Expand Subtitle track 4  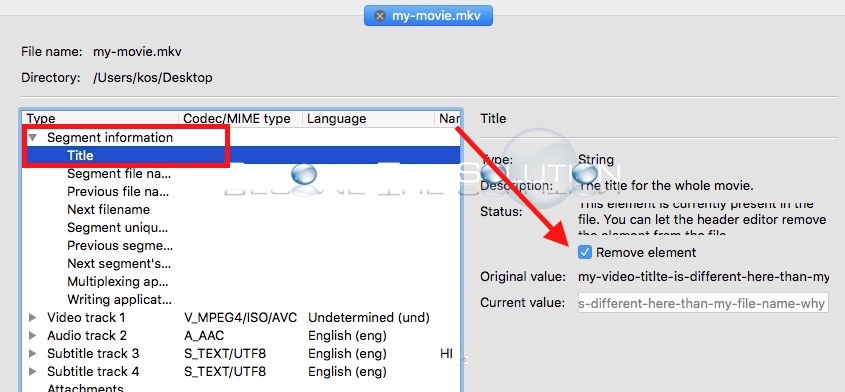point(33,372)
